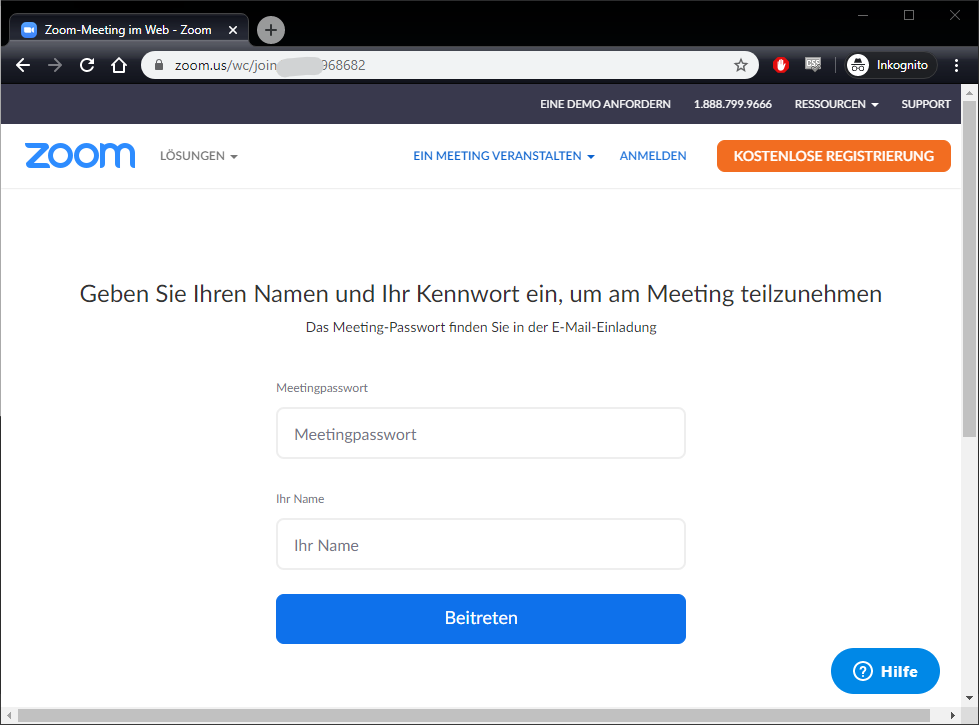Open Chrome three-dot menu
Image resolution: width=979 pixels, height=725 pixels.
(957, 65)
